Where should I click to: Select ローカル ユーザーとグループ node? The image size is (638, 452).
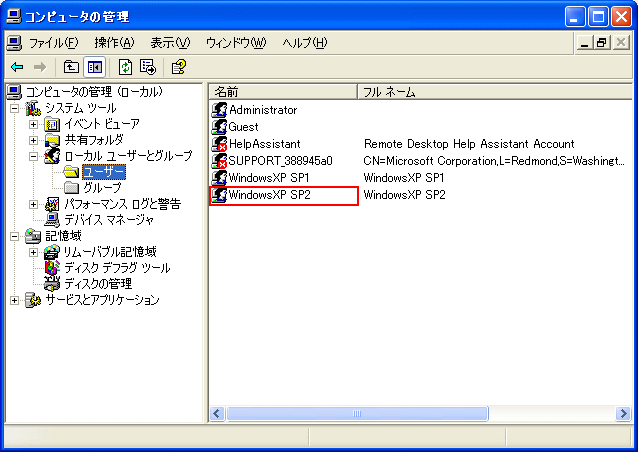point(128,156)
